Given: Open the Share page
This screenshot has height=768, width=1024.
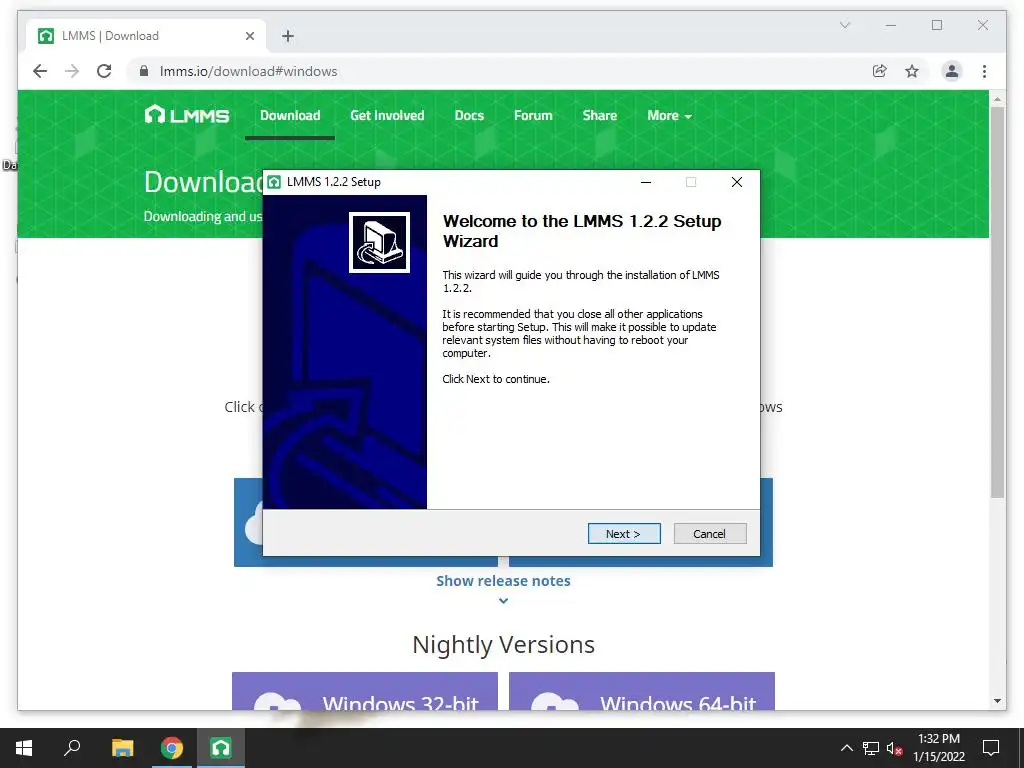Looking at the screenshot, I should point(600,116).
